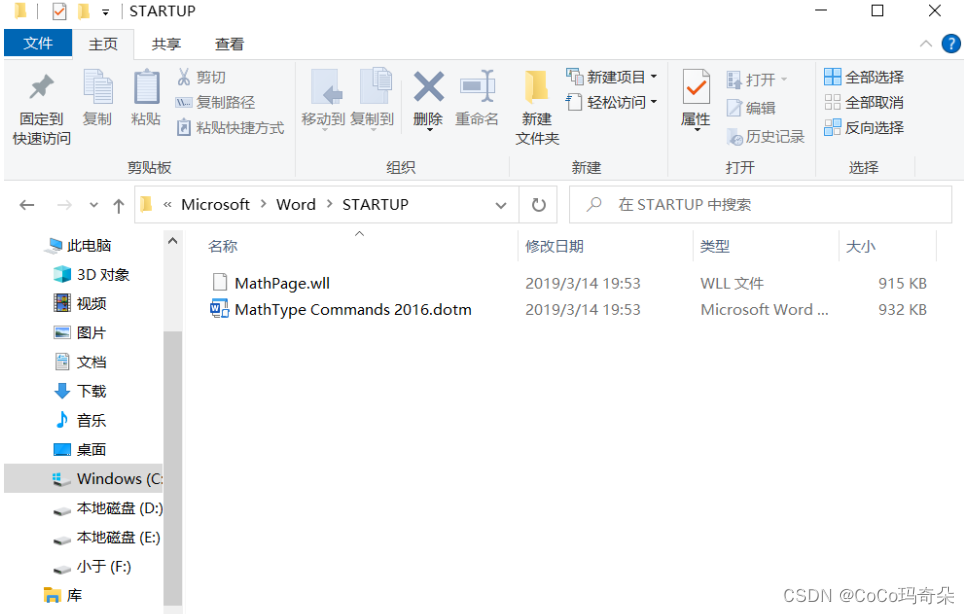Image resolution: width=970 pixels, height=614 pixels.
Task: Open the help question mark icon
Action: (951, 44)
